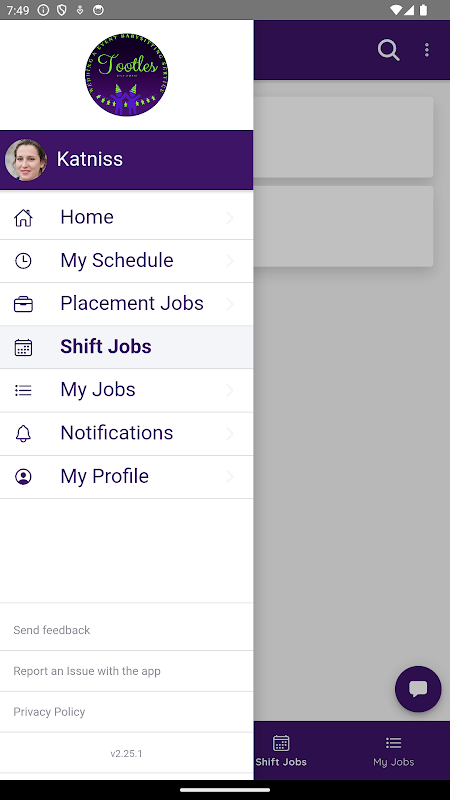Tap the house icon beside Home
This screenshot has height=800, width=450.
23,217
